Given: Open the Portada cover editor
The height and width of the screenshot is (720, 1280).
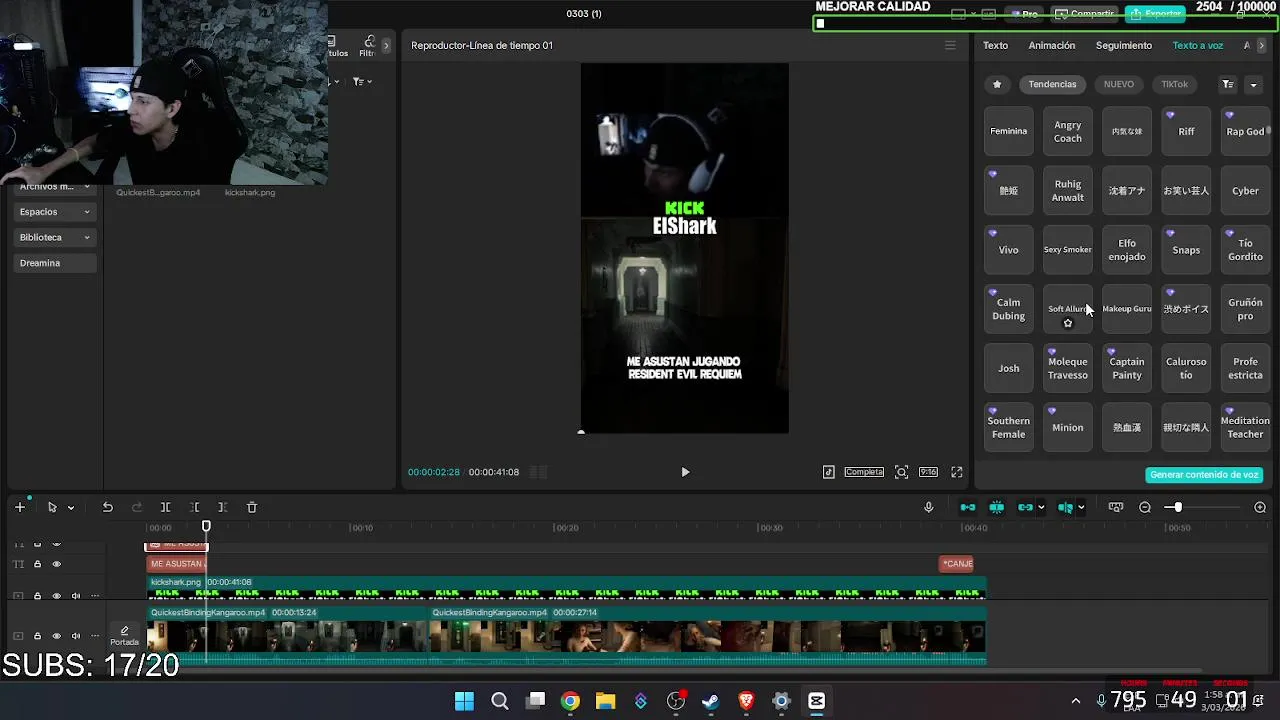Looking at the screenshot, I should (124, 636).
